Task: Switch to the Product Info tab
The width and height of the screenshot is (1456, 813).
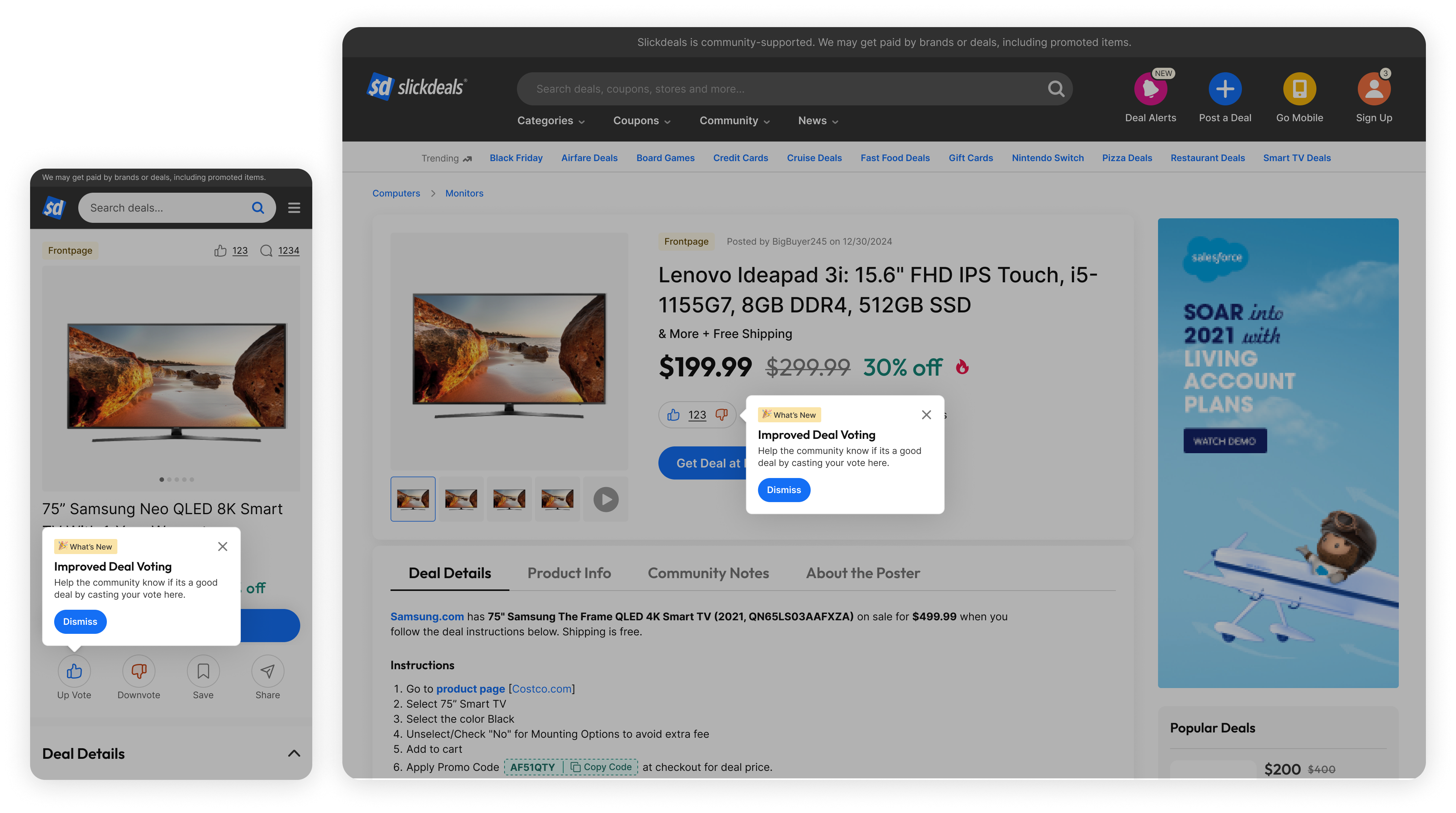Action: pos(568,573)
